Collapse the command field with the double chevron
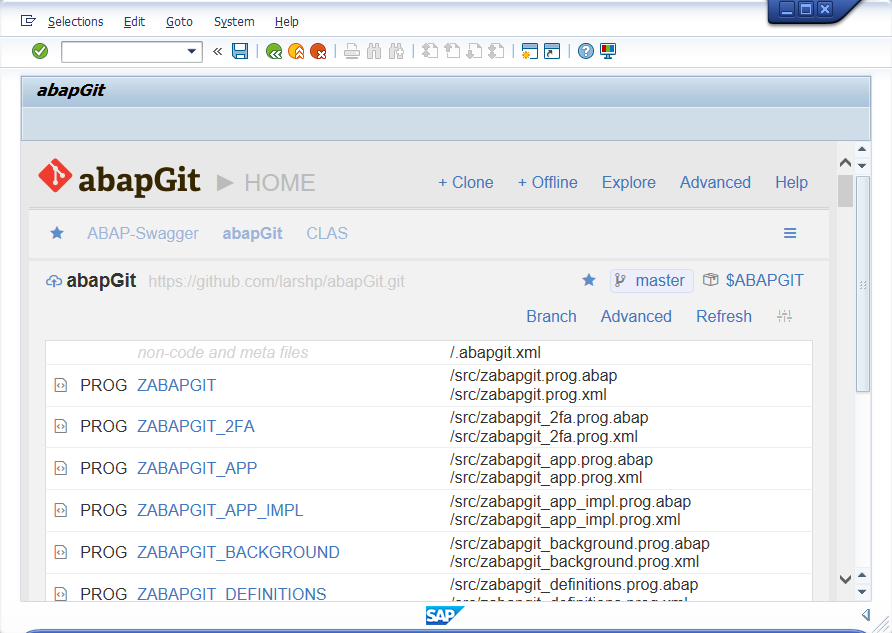 pos(217,52)
